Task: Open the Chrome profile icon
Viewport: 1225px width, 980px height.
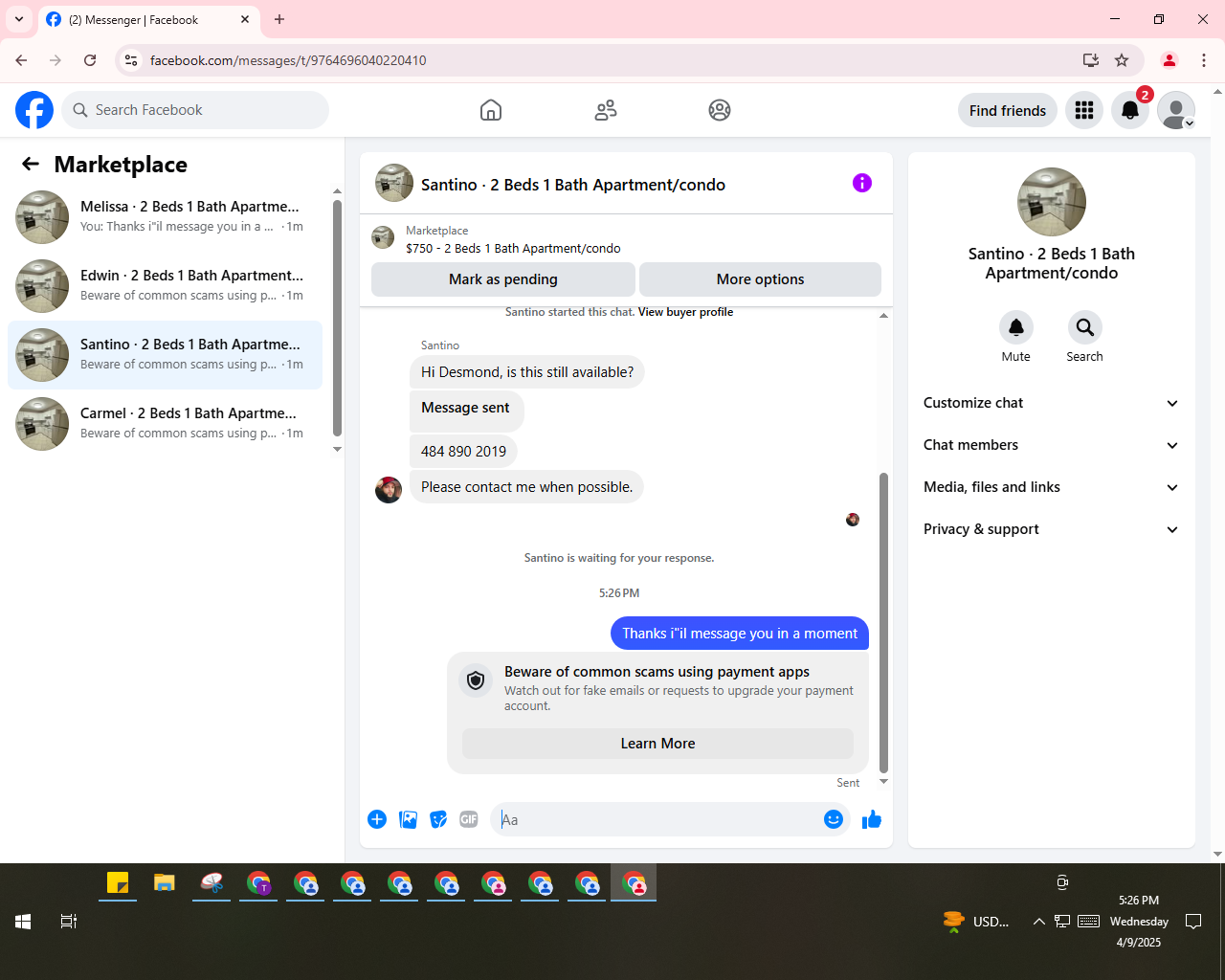Action: (x=1169, y=60)
